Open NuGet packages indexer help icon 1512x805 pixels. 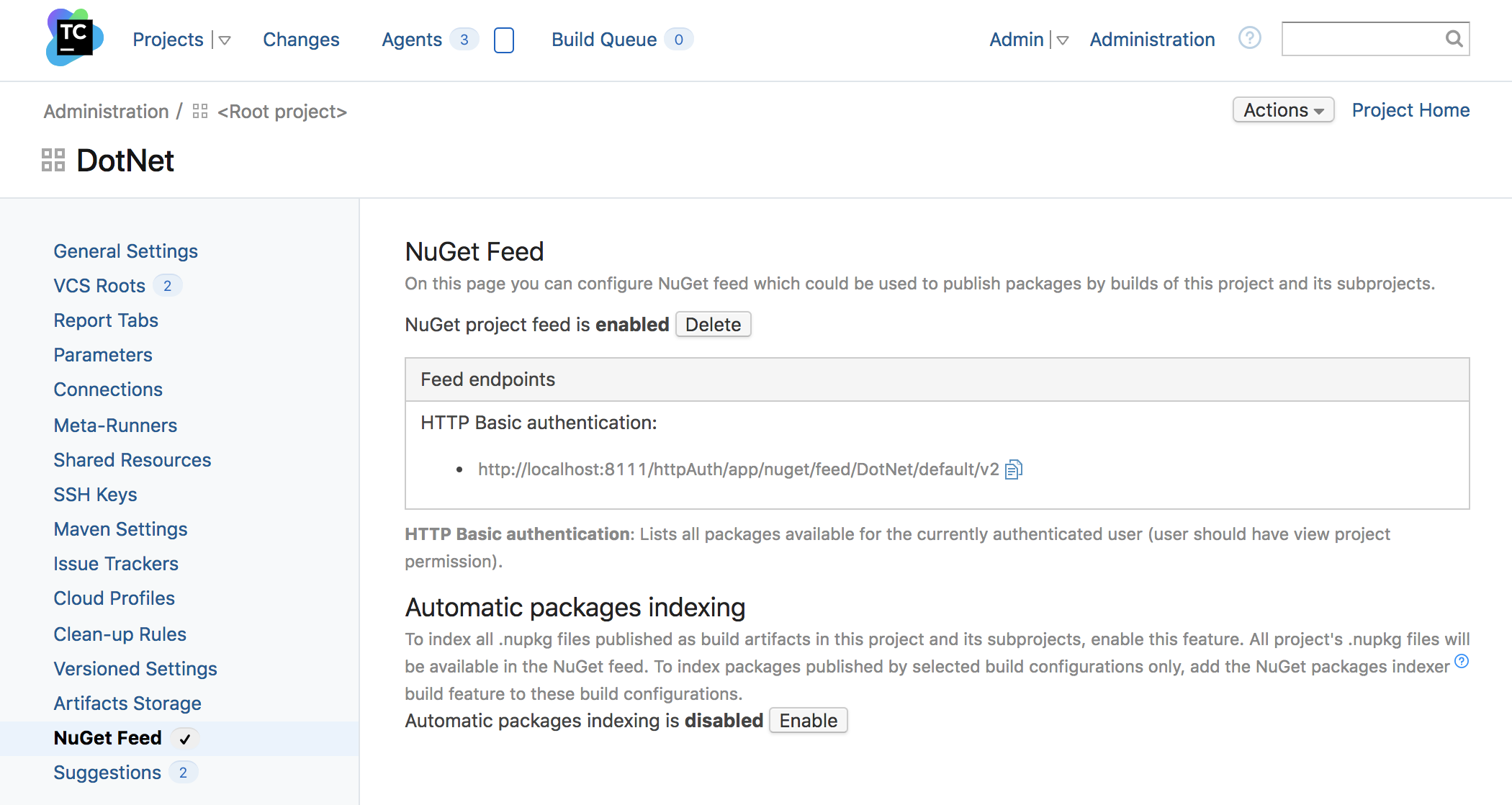pos(1462,661)
